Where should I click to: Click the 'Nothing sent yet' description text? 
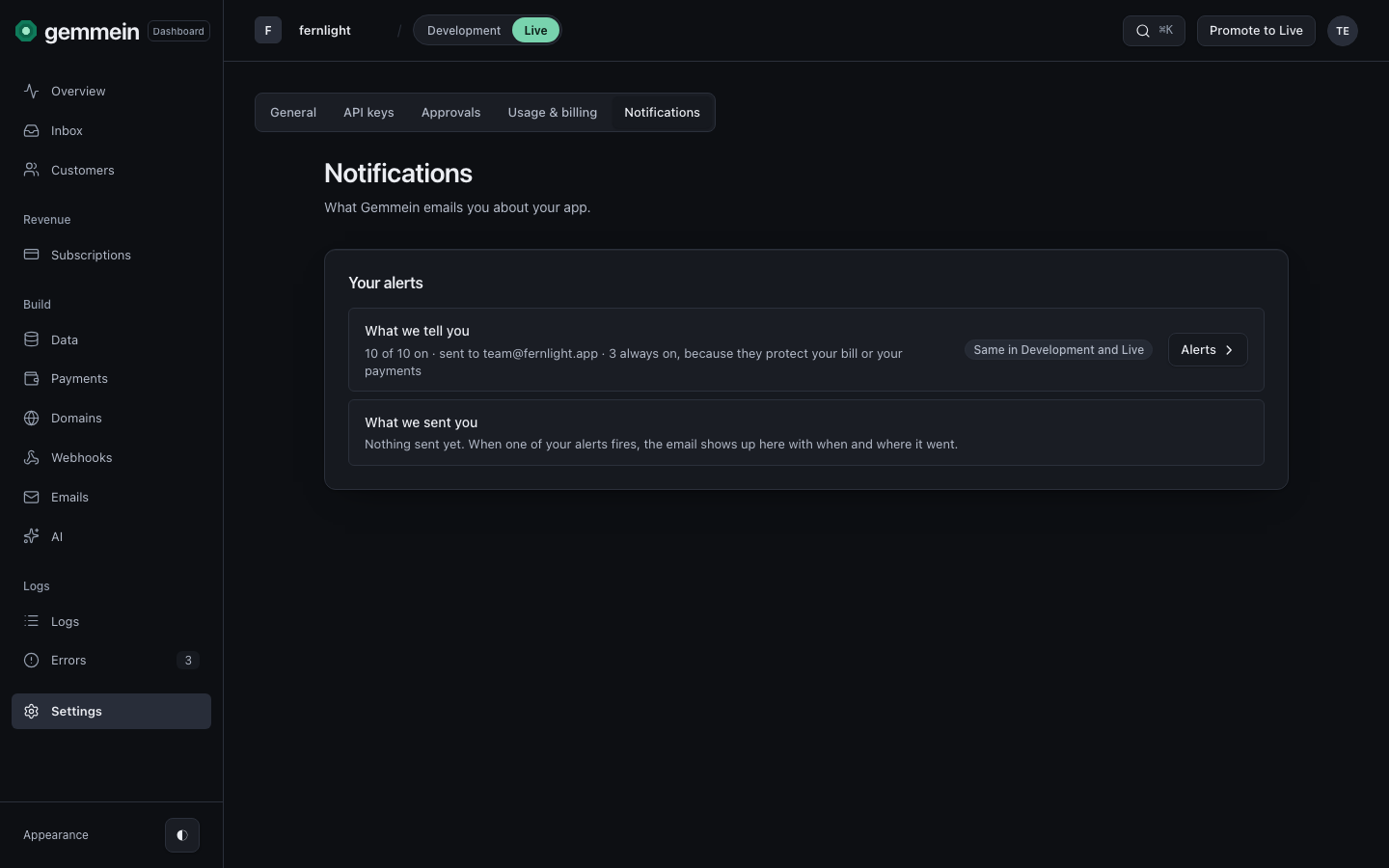(x=661, y=445)
